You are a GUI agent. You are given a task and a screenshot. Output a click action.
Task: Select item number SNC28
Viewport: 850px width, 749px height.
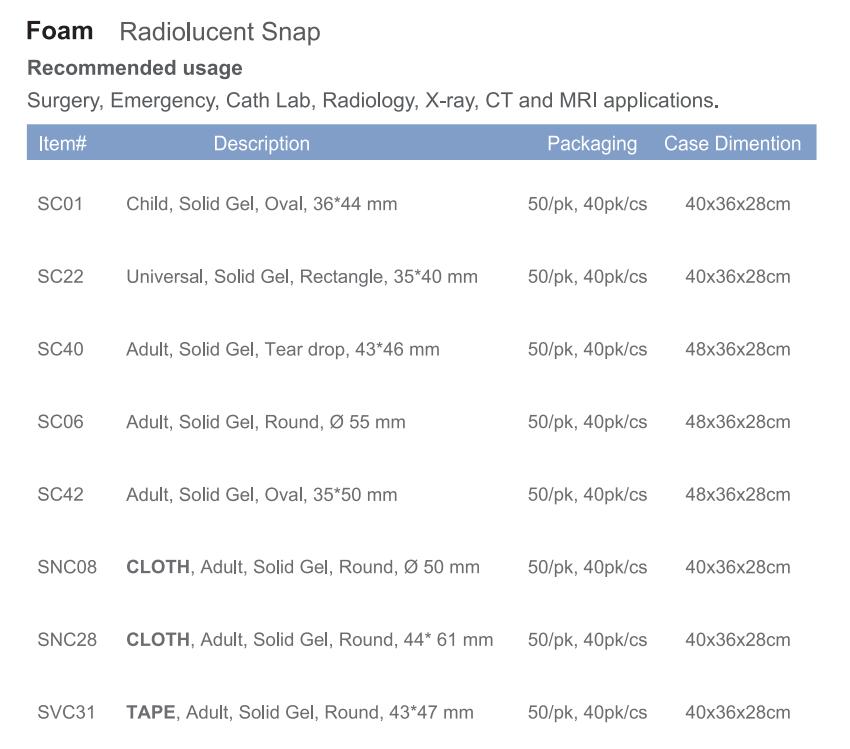coord(67,640)
